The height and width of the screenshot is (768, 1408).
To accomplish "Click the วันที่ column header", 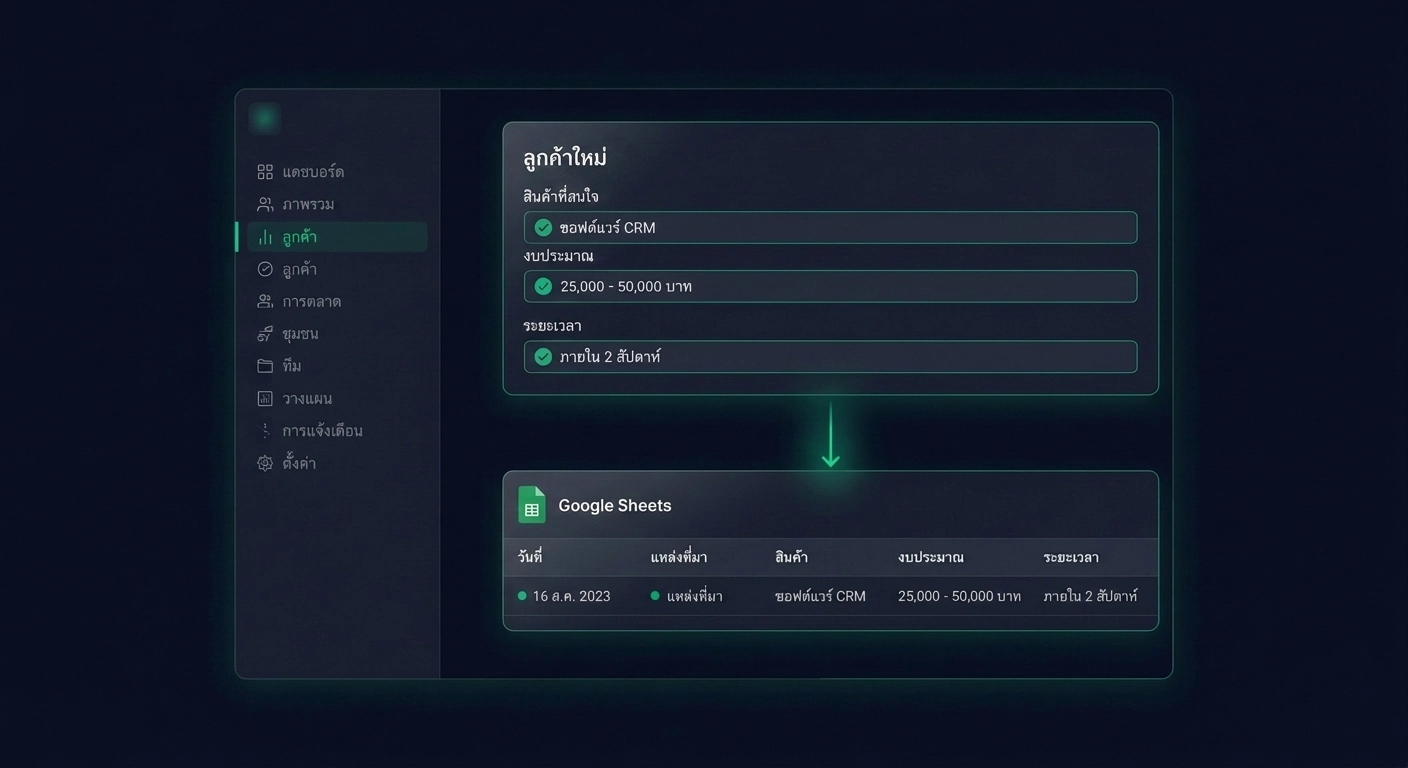I will click(530, 557).
